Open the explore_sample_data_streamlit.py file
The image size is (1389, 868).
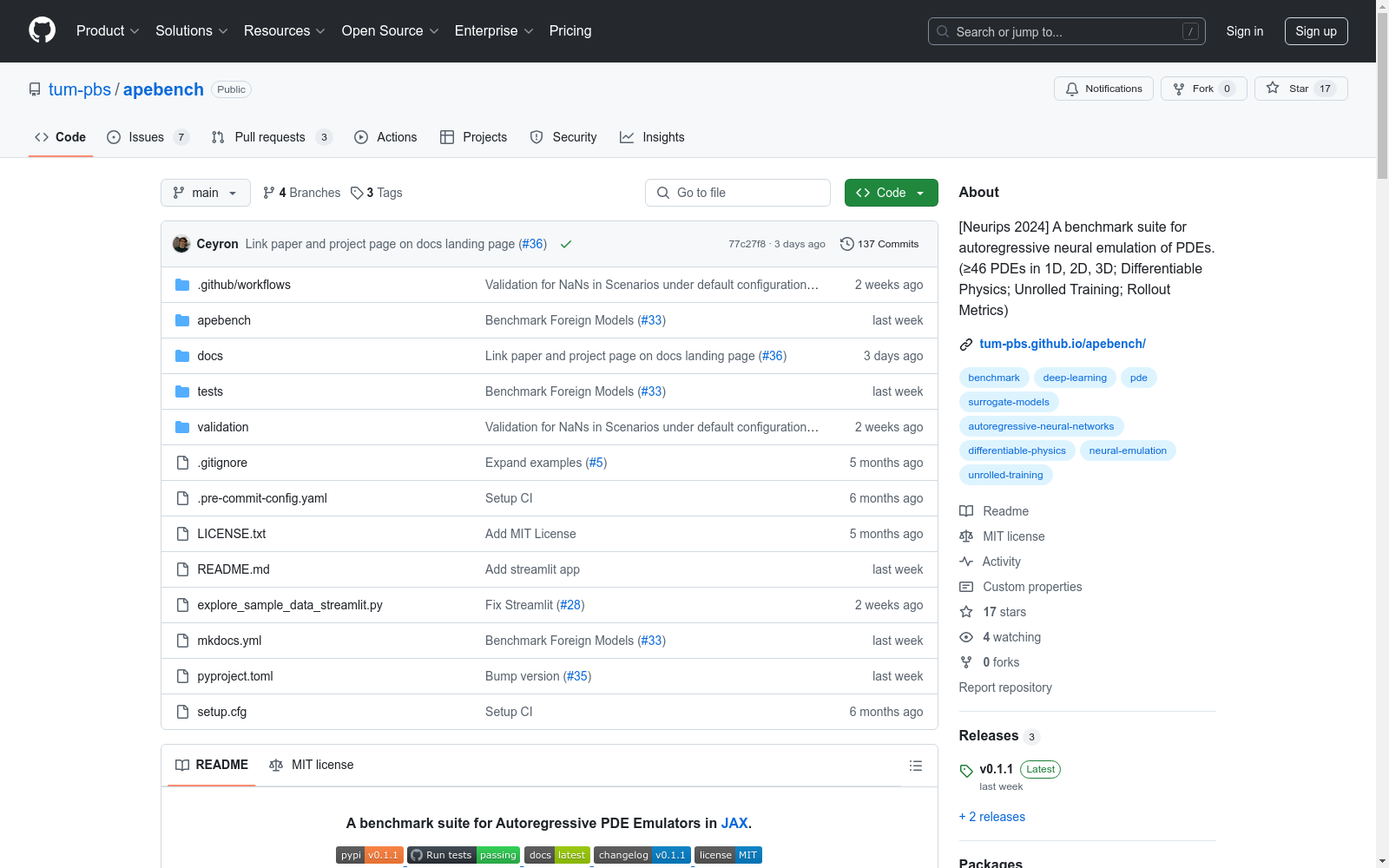(x=290, y=605)
